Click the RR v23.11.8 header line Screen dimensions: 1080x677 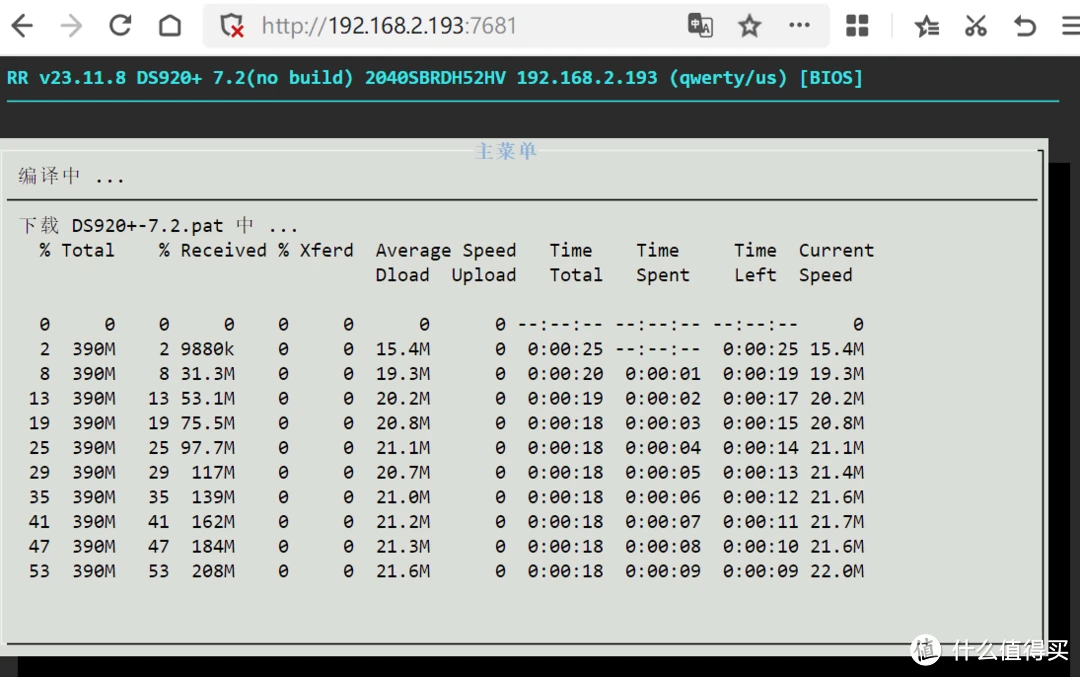435,77
